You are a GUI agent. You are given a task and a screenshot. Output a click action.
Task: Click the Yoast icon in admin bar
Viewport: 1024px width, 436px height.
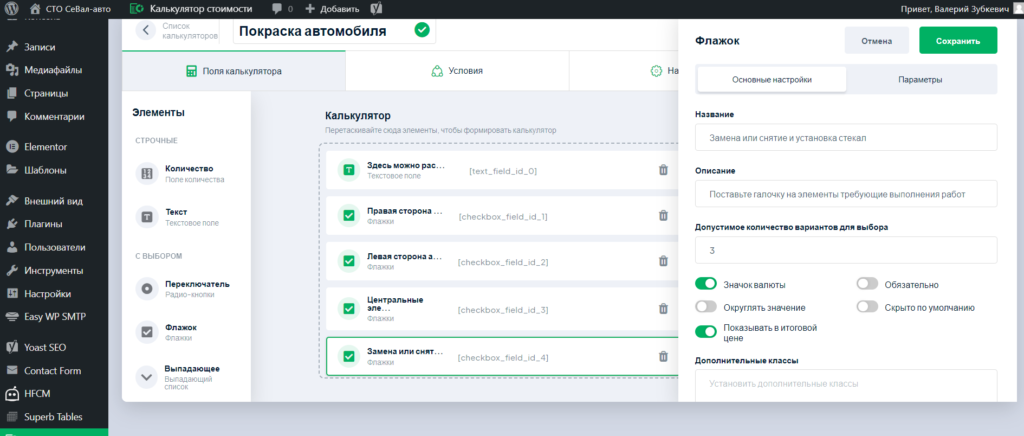(x=376, y=9)
